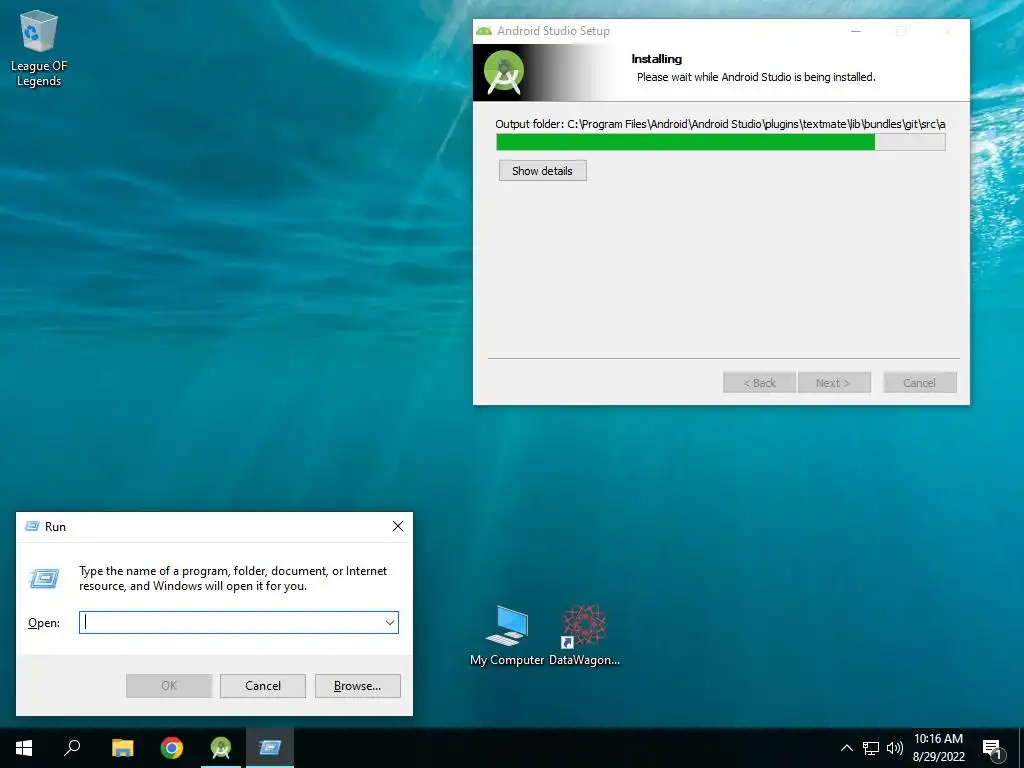
Task: Click the Output folder path text
Action: pyautogui.click(x=720, y=124)
